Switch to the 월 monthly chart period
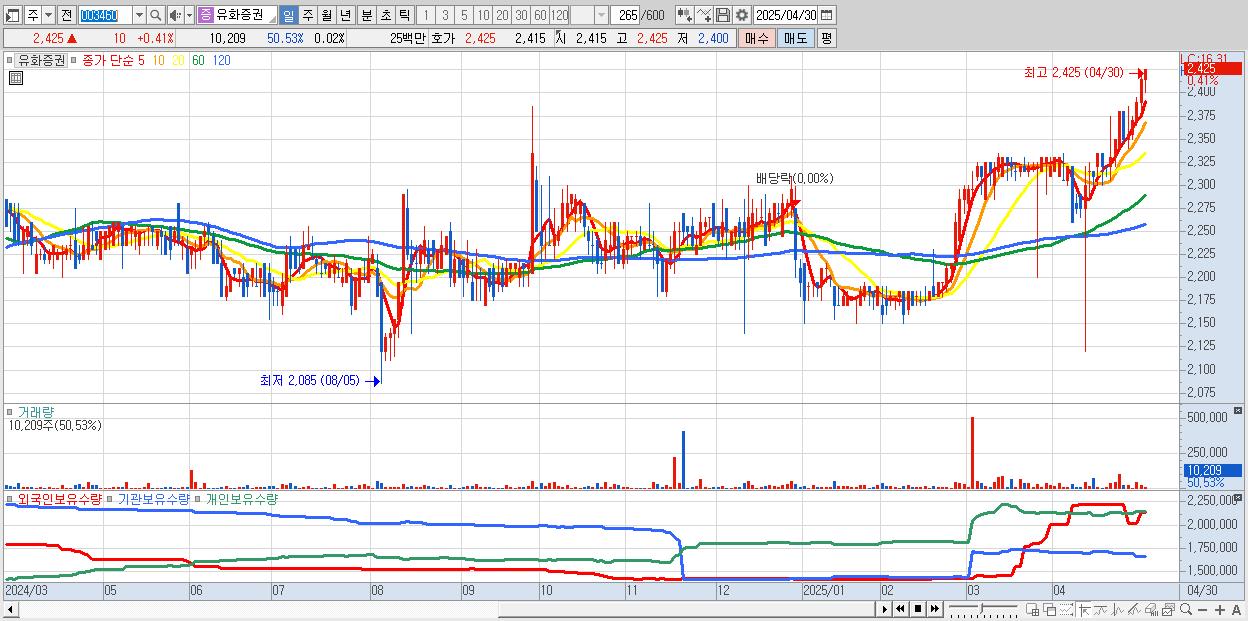 coord(327,15)
